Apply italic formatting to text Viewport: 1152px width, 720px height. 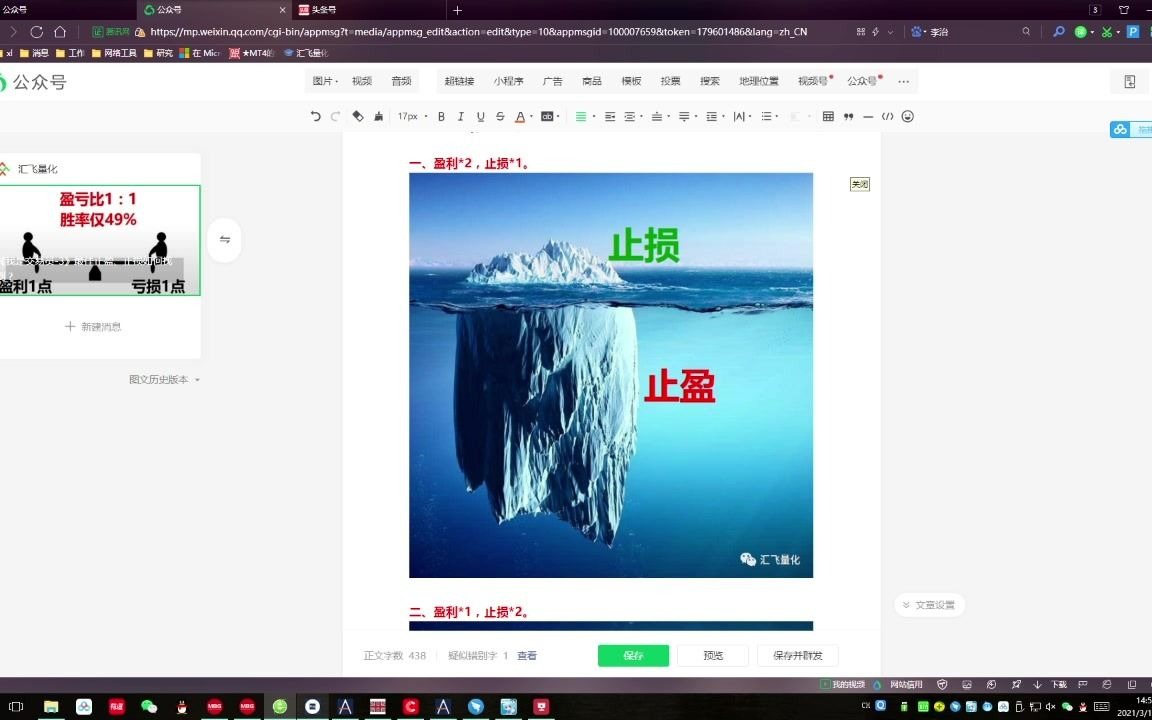coord(461,116)
